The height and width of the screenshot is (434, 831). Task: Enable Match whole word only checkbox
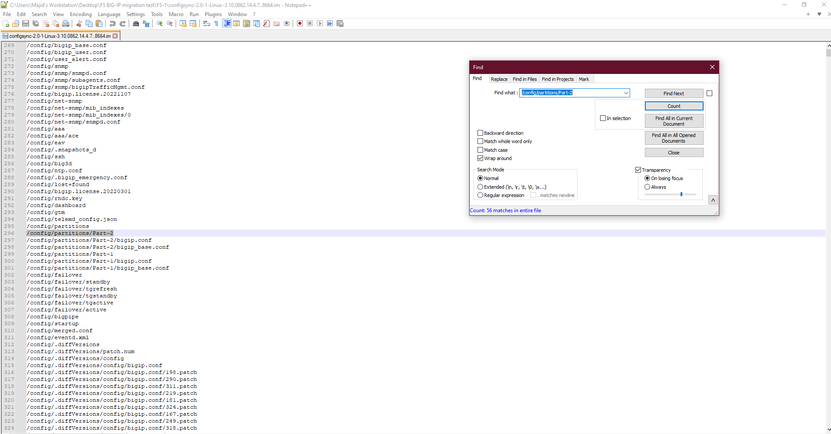(x=480, y=141)
